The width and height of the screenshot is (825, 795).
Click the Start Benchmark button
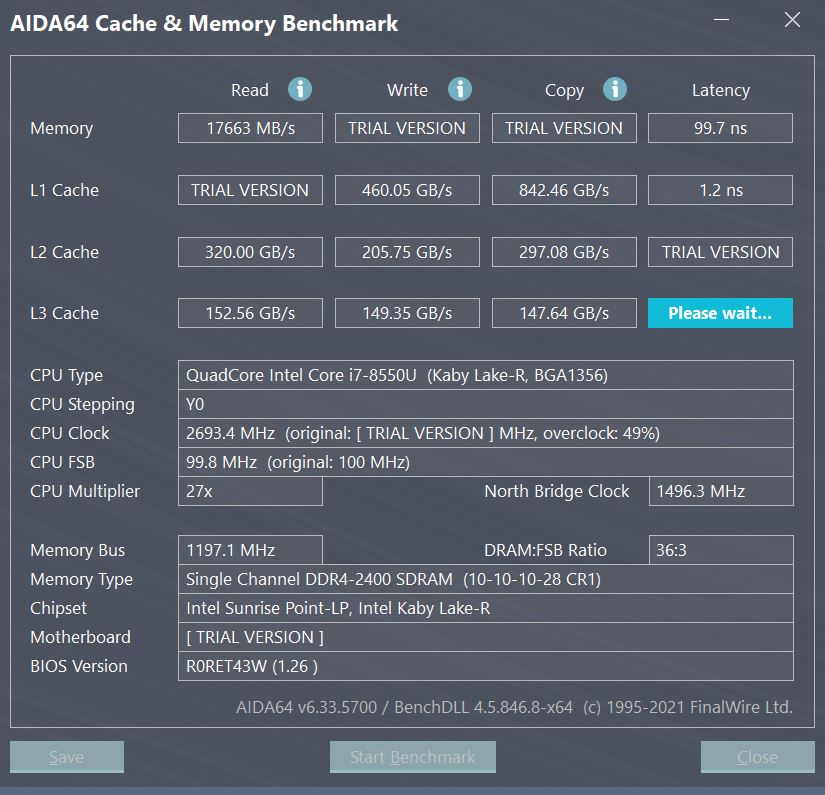click(412, 757)
